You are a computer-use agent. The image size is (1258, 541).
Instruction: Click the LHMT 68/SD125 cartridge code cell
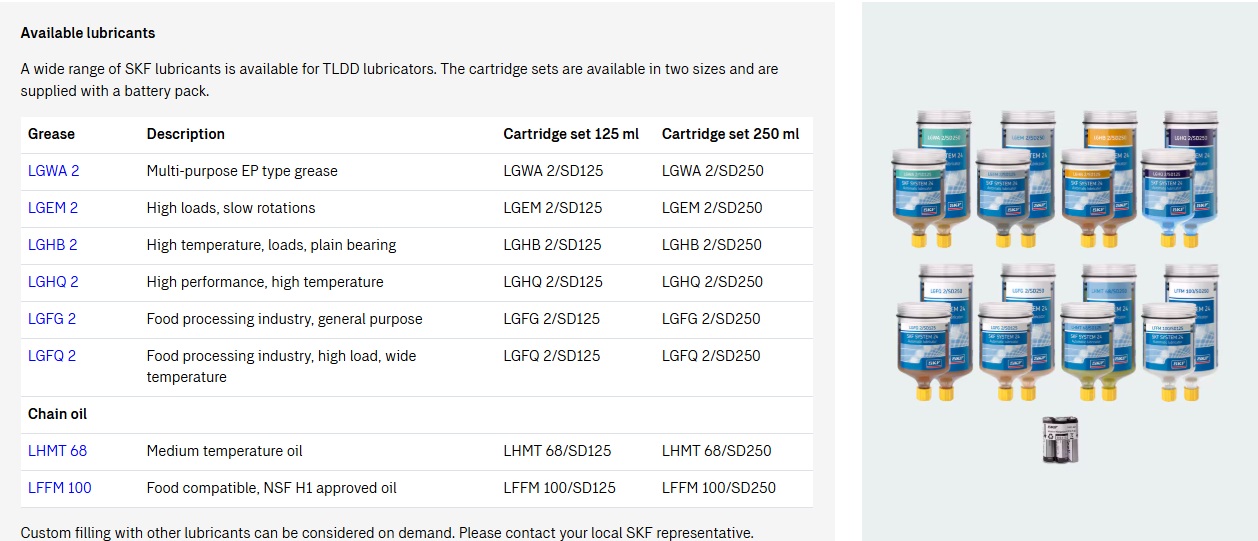click(x=557, y=451)
